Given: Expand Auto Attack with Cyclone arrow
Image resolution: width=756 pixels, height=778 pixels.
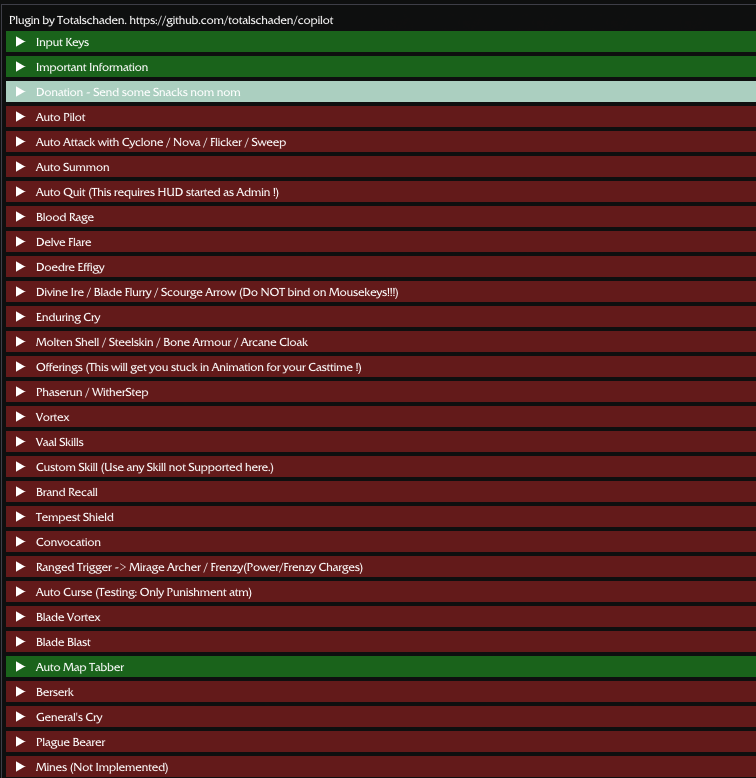Looking at the screenshot, I should (20, 142).
